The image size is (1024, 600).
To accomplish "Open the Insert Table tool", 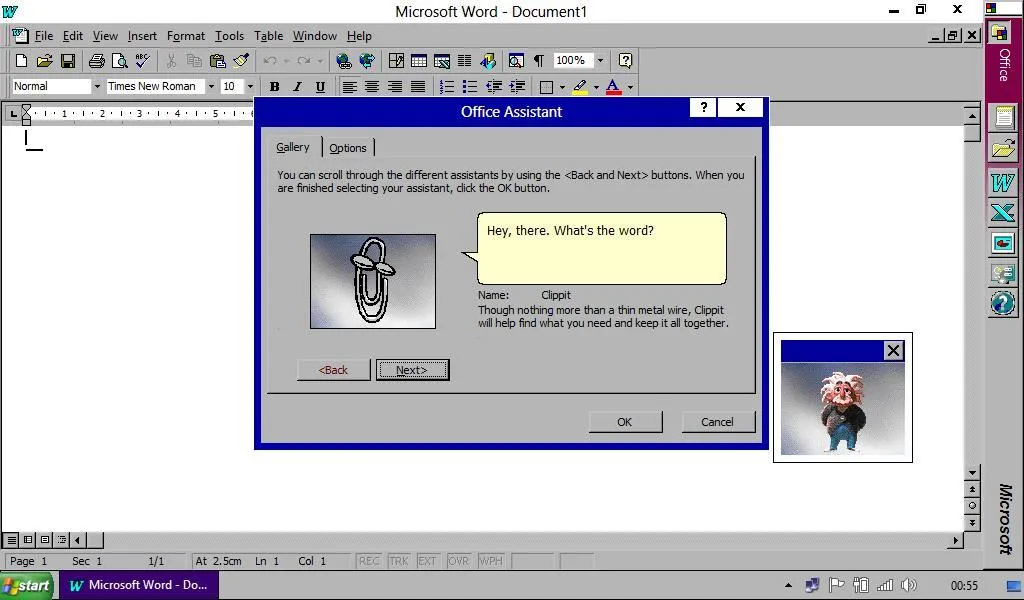I will click(418, 60).
